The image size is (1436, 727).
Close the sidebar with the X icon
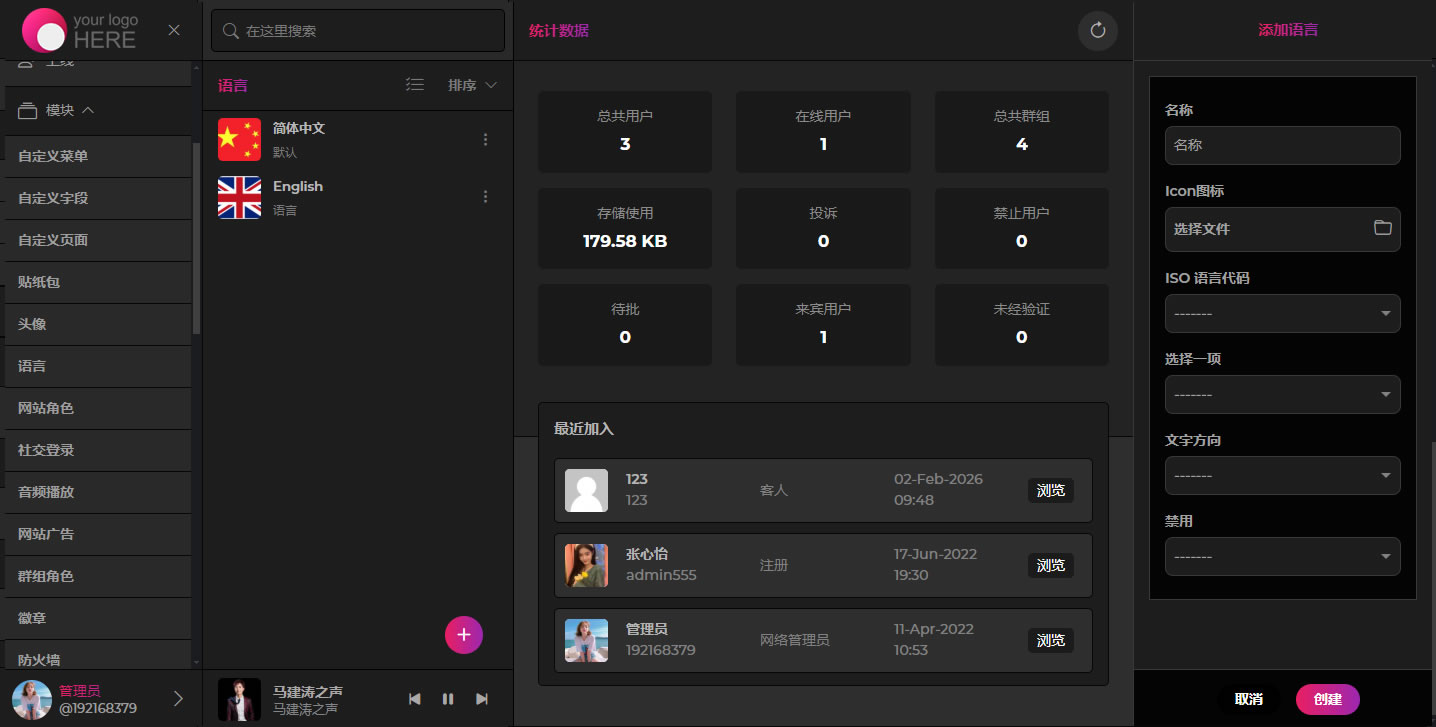coord(174,30)
